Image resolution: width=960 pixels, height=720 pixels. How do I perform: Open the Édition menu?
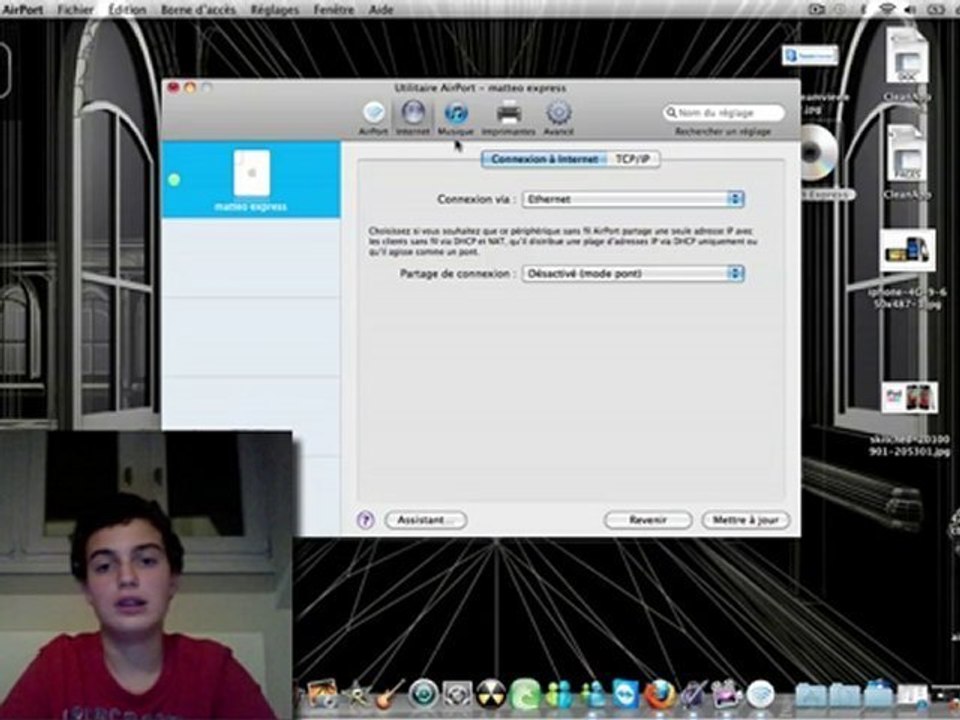click(127, 9)
